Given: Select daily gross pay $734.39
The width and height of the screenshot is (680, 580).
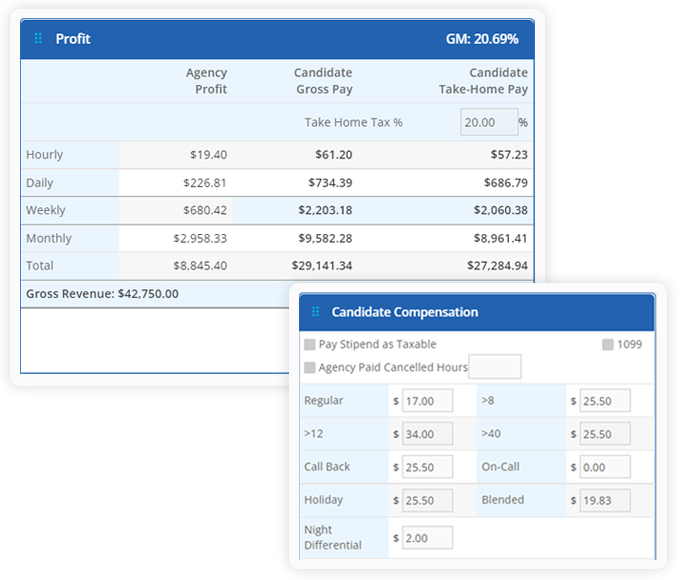Looking at the screenshot, I should tap(330, 183).
